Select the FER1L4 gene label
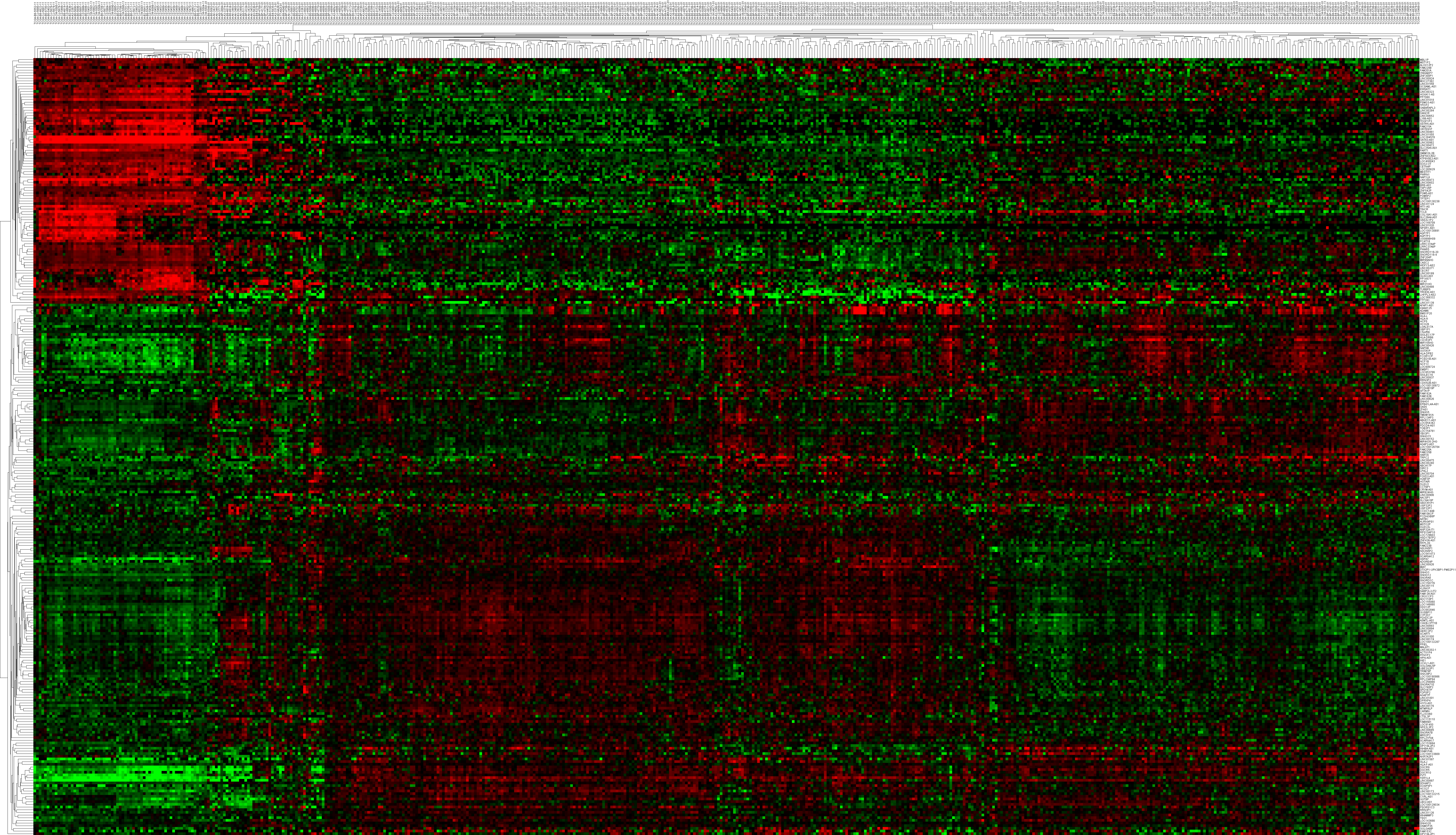This screenshot has height=835, width=1456. [1425, 778]
